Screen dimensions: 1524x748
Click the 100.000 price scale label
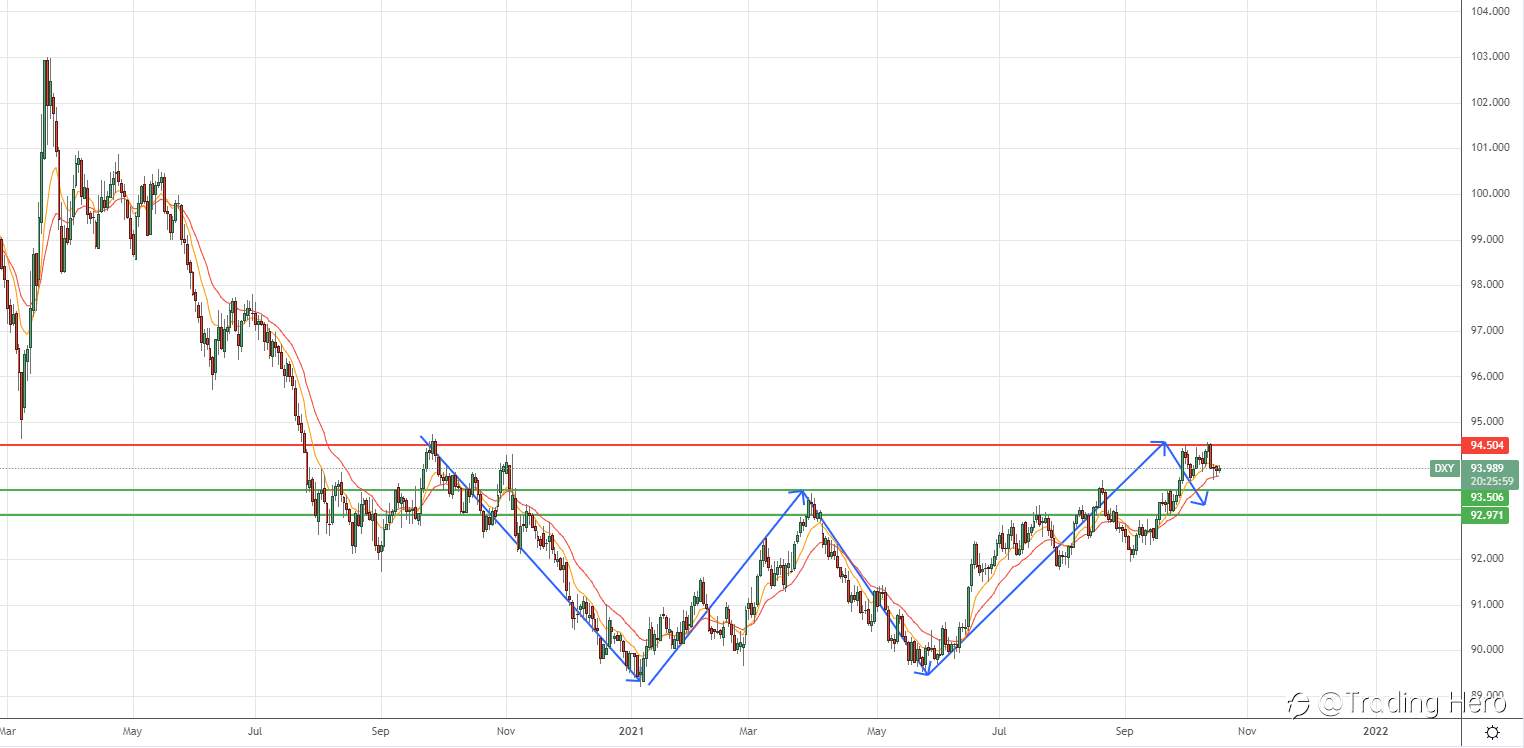click(1490, 194)
